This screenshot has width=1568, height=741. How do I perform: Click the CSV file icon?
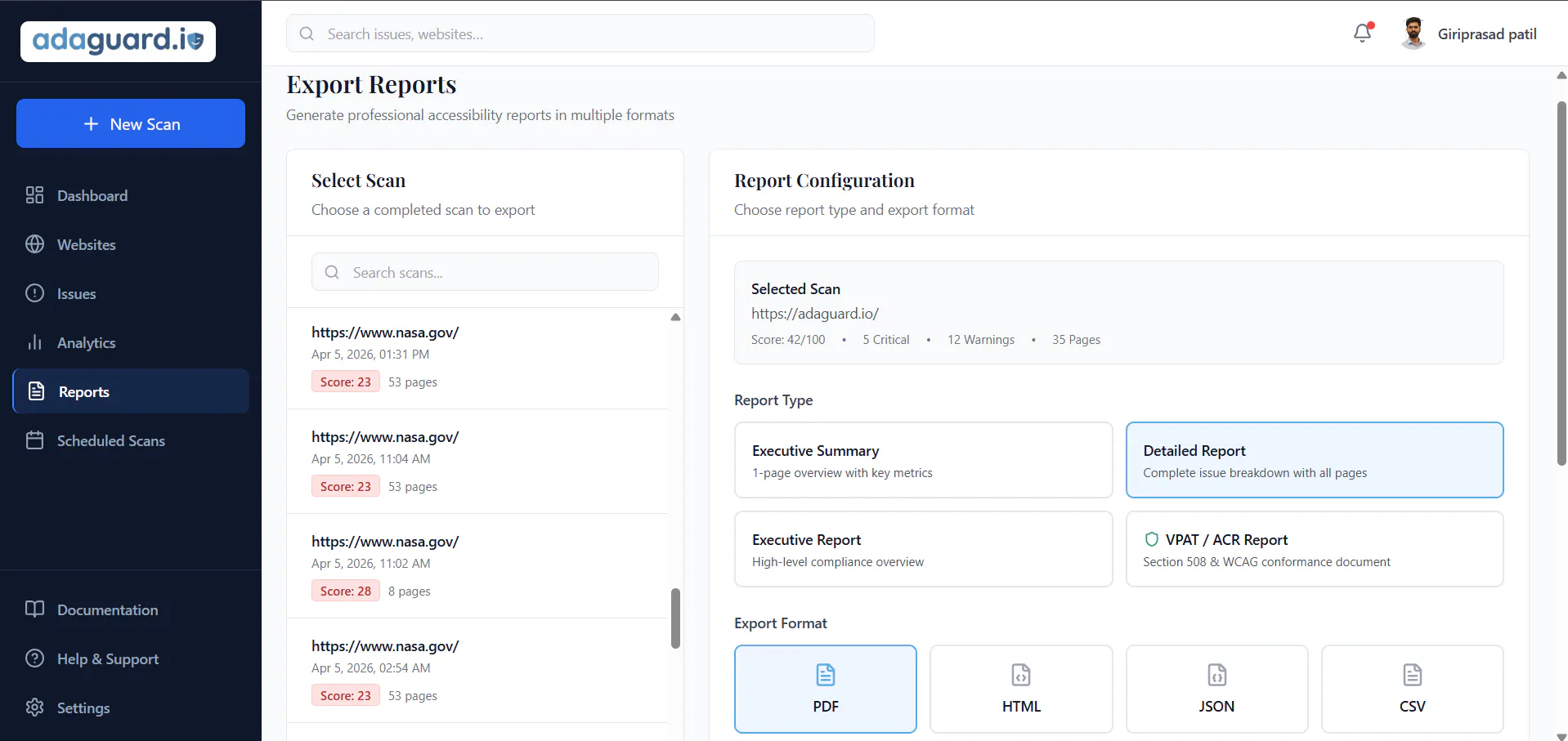[x=1413, y=675]
